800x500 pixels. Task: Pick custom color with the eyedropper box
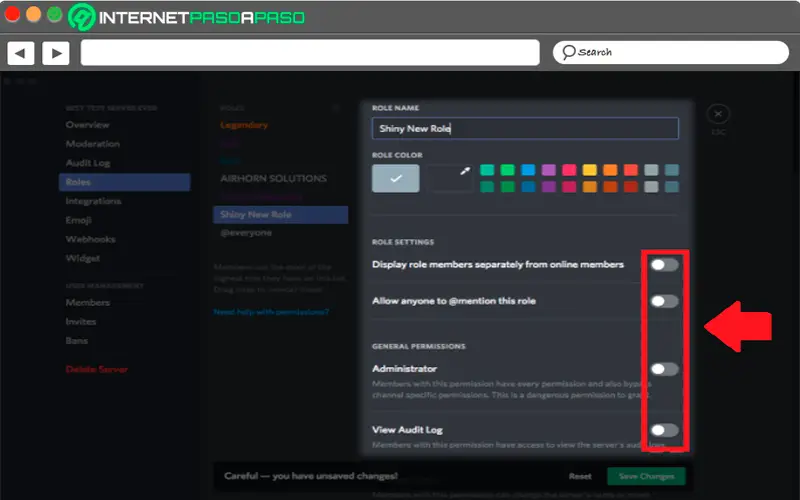(449, 178)
